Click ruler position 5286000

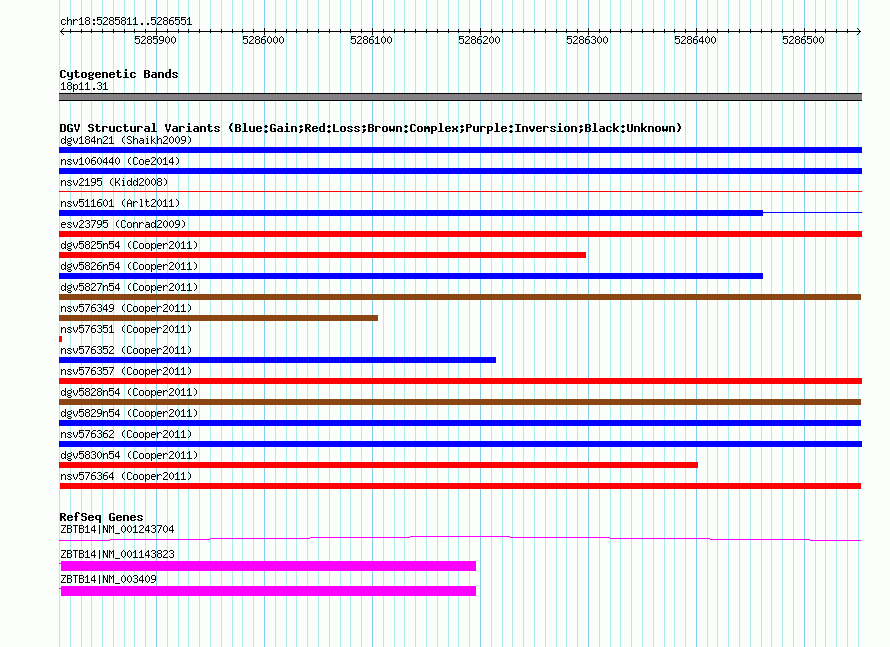click(x=263, y=40)
